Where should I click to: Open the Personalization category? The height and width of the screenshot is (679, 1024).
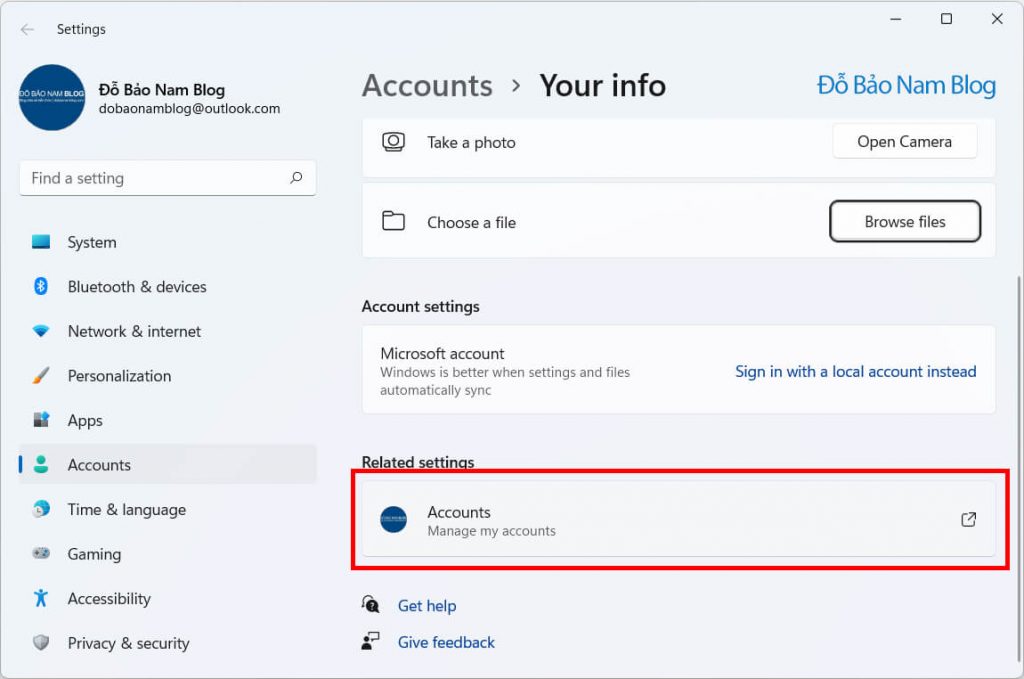click(x=168, y=375)
